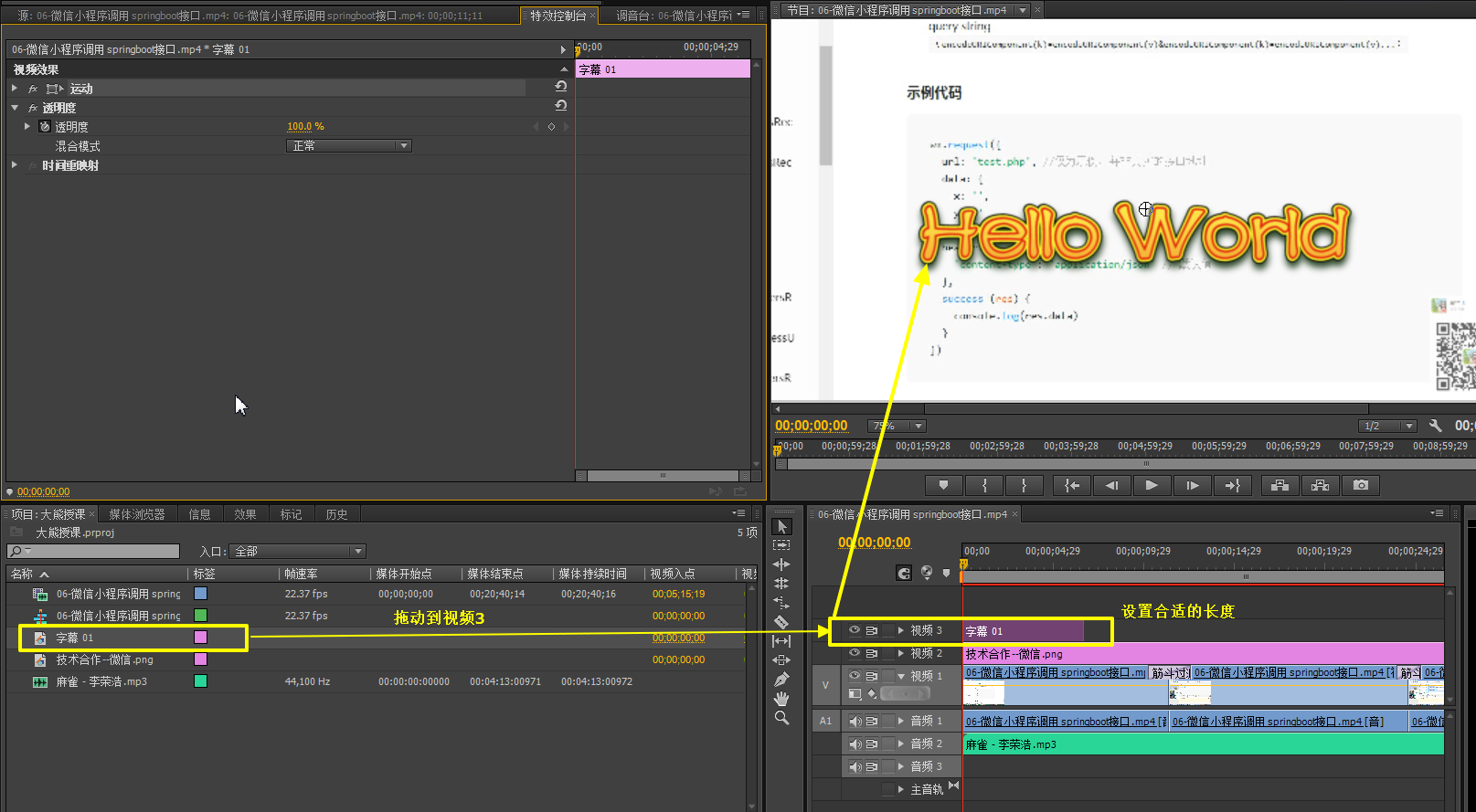Switch to 媒体浏览器 tab

(137, 514)
